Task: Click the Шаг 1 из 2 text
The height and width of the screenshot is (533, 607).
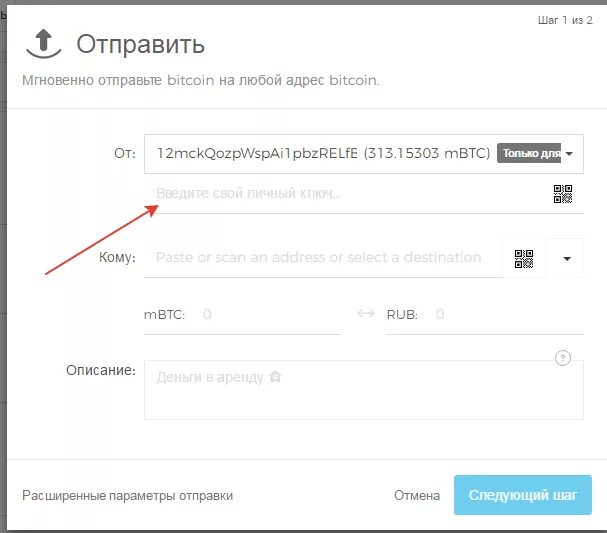Action: 565,20
